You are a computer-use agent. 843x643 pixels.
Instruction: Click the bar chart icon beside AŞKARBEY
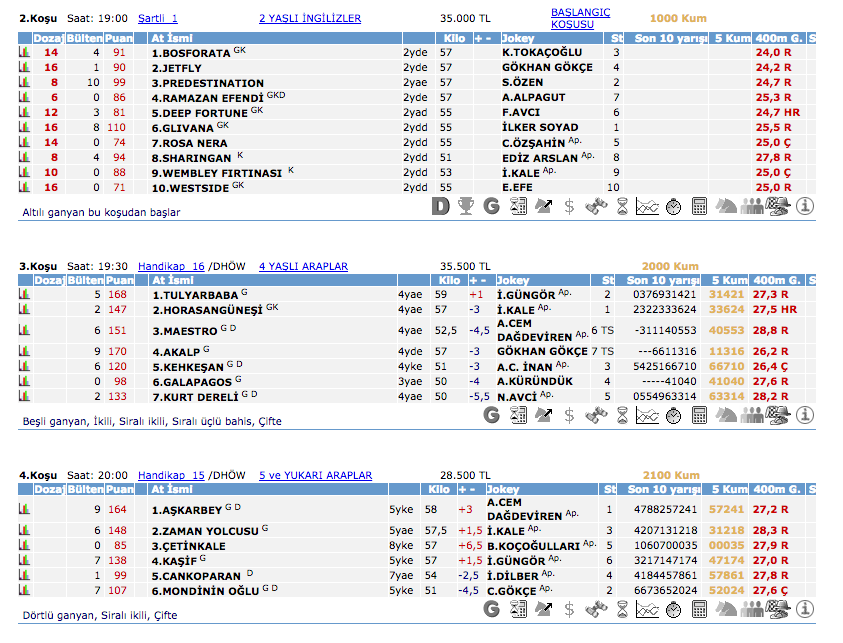click(25, 509)
